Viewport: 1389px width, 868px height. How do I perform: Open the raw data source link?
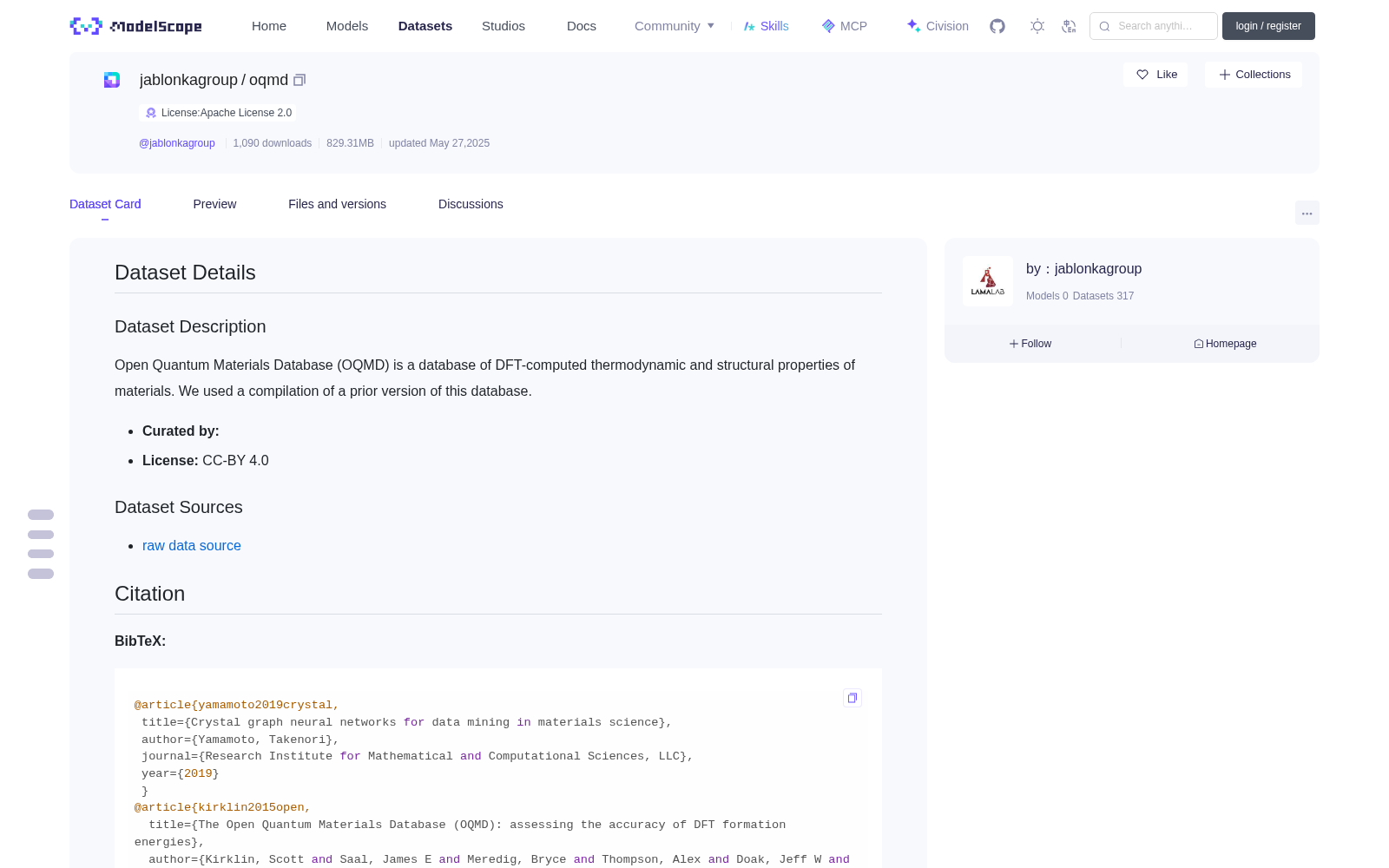(x=192, y=545)
